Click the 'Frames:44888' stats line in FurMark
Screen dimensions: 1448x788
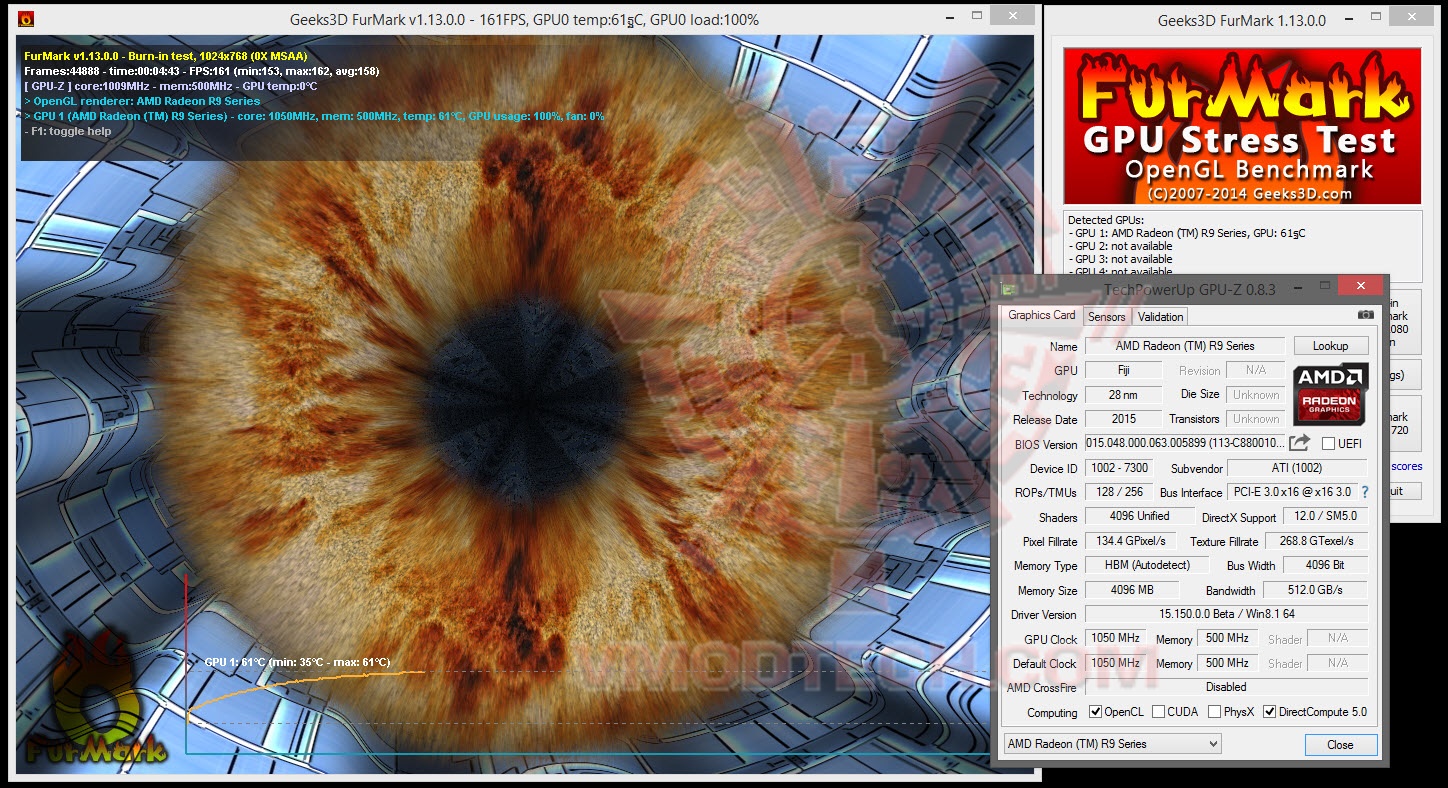(201, 71)
